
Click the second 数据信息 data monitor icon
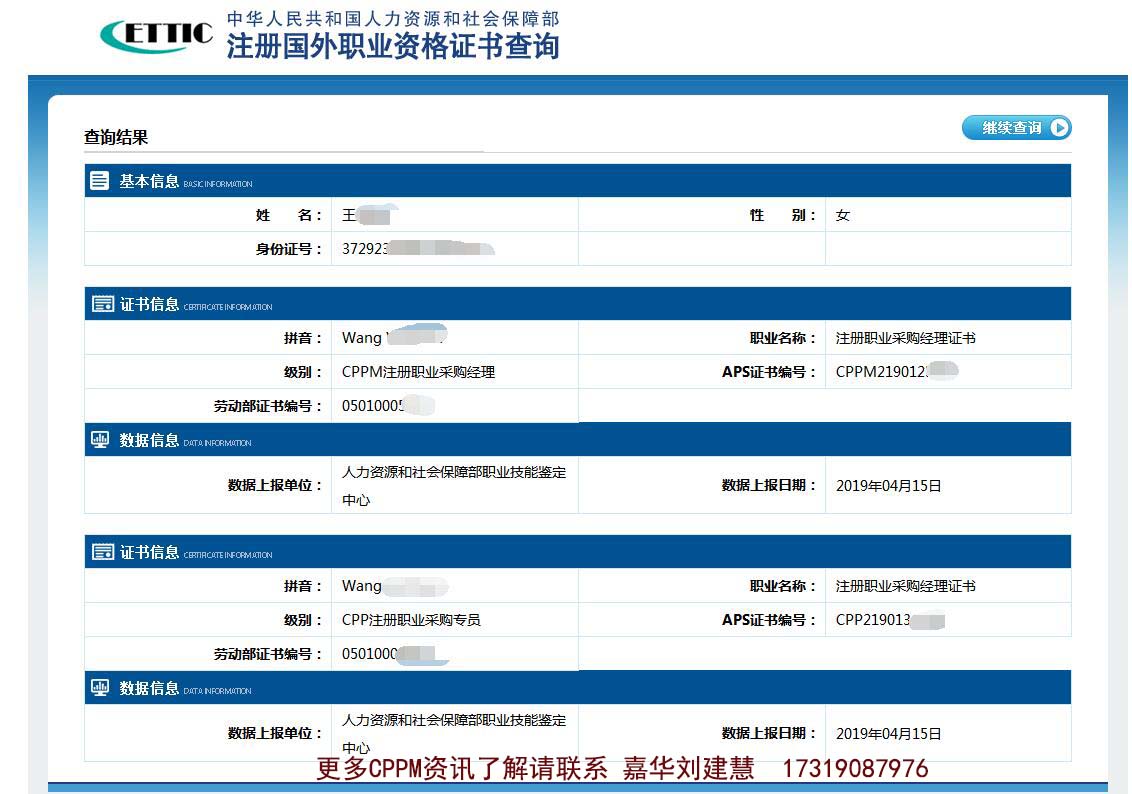[100, 688]
